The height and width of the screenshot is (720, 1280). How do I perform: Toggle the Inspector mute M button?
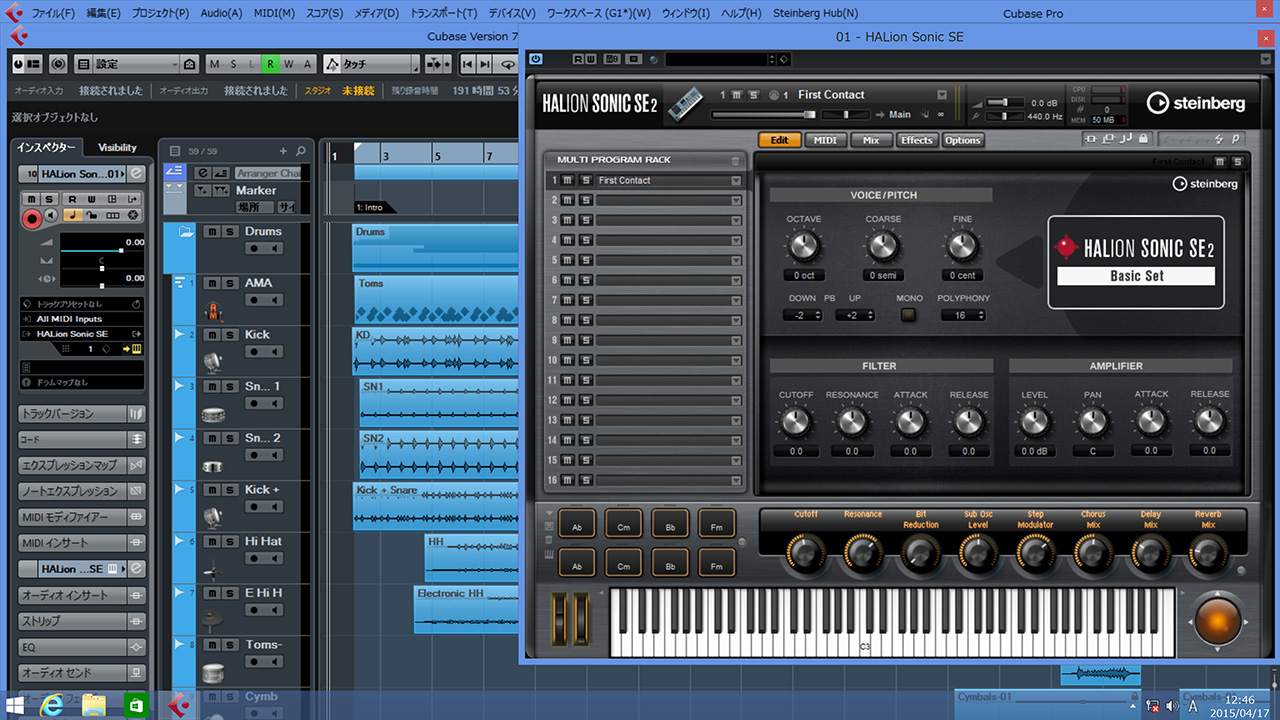pyautogui.click(x=30, y=199)
